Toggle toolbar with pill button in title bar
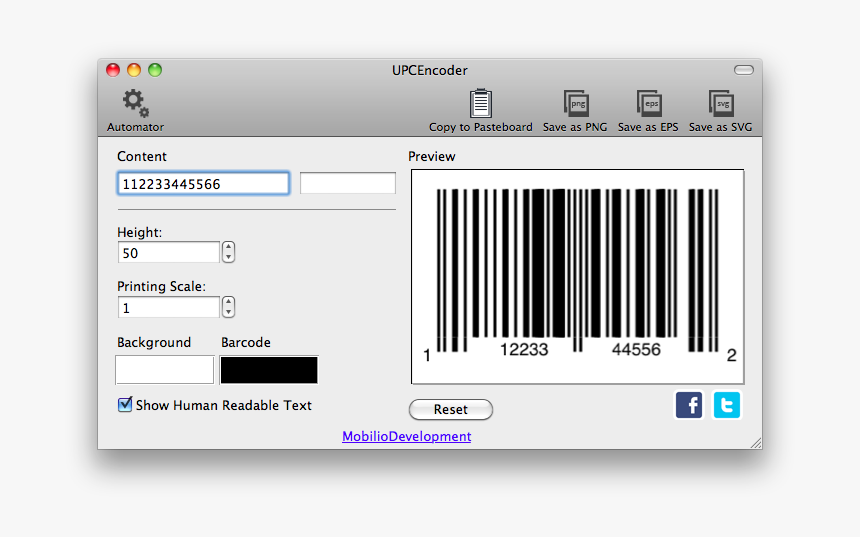Image resolution: width=860 pixels, height=537 pixels. [x=744, y=70]
